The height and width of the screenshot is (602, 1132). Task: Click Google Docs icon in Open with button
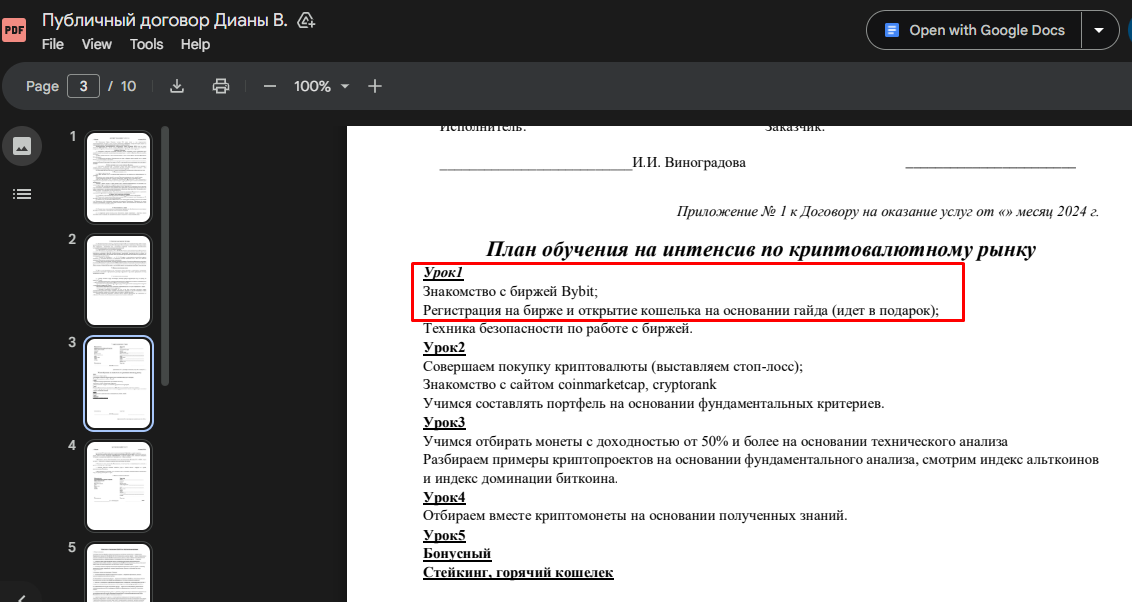coord(892,30)
